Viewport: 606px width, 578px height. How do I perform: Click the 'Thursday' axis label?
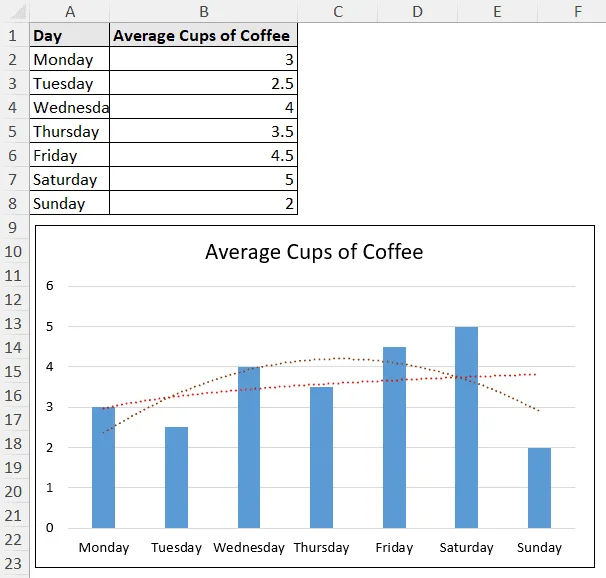point(321,547)
